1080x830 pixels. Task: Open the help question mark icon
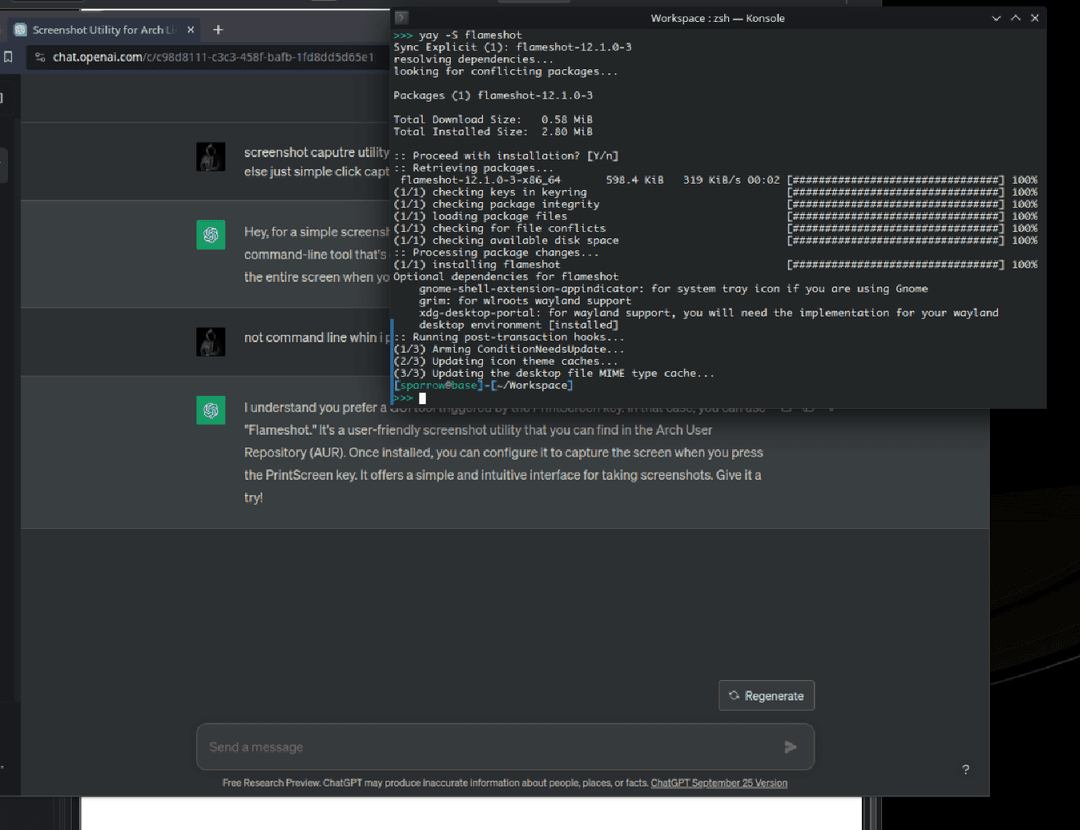point(965,769)
